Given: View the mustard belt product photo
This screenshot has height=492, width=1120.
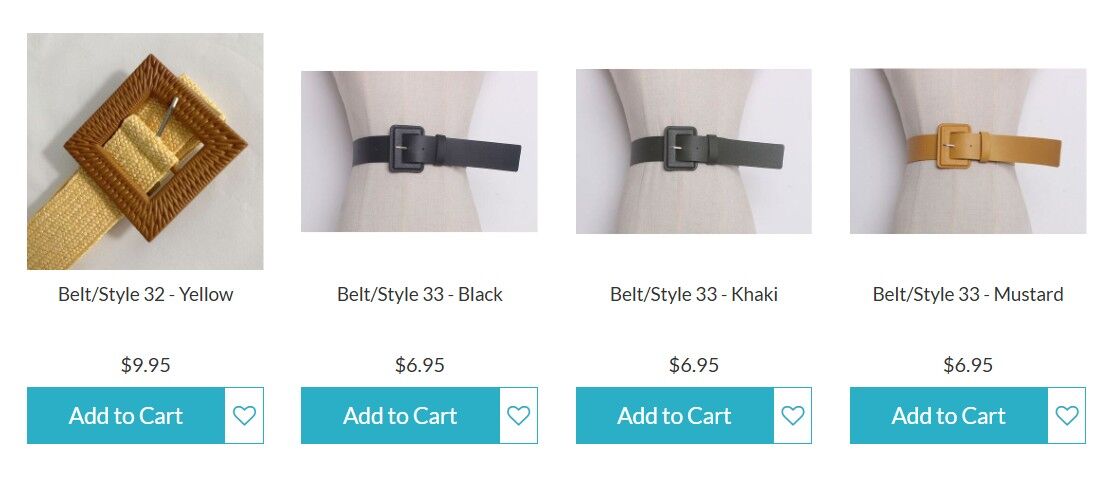Looking at the screenshot, I should tap(968, 151).
